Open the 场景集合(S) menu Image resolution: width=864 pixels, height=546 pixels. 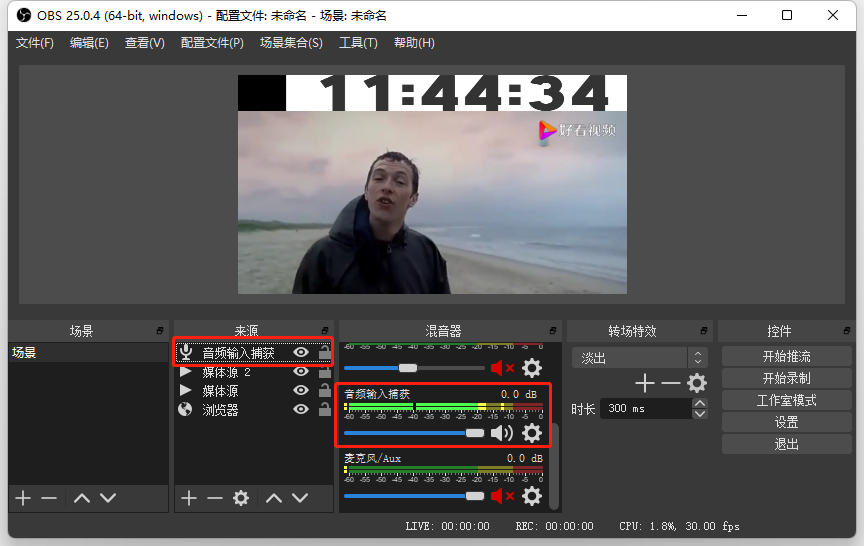click(x=291, y=43)
